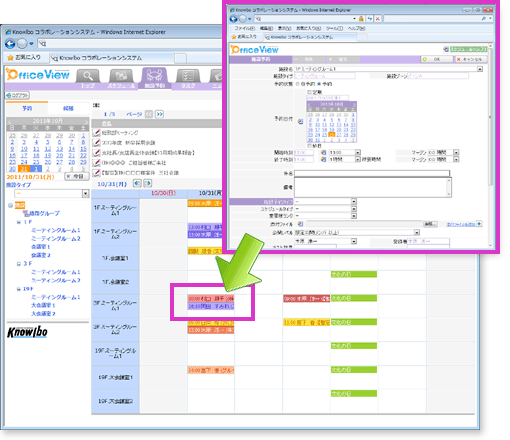Screen dimensions: 510x440
Task: Open the schedule (スケジュール) tab icon
Action: pyautogui.click(x=121, y=76)
